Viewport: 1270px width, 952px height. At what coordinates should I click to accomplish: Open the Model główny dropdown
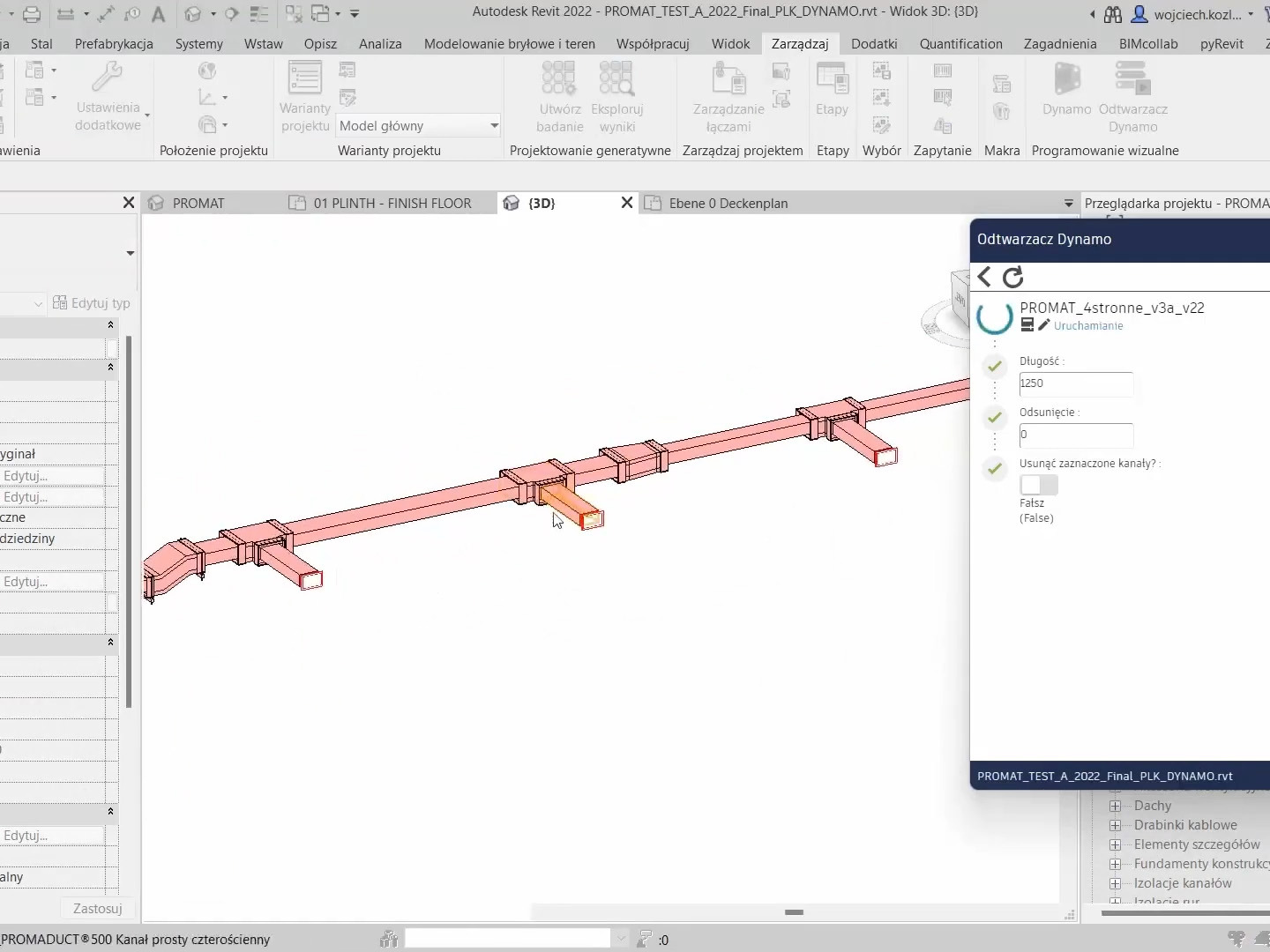click(x=419, y=126)
